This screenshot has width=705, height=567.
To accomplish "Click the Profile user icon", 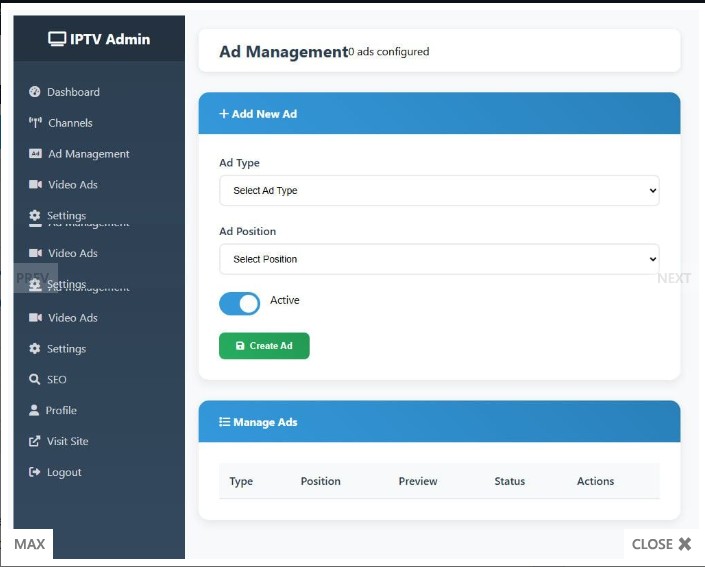I will point(35,411).
